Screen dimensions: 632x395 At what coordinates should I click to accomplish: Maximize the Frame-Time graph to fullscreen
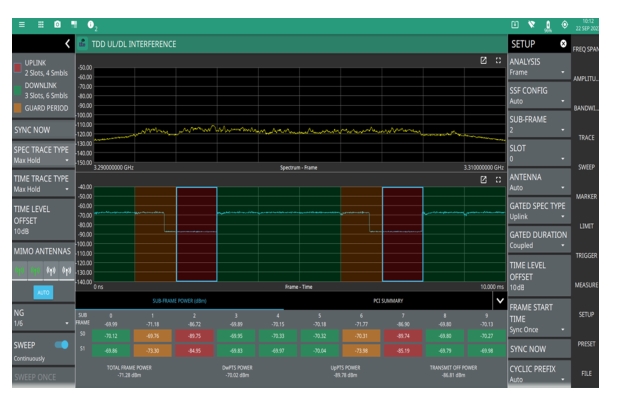[499, 180]
